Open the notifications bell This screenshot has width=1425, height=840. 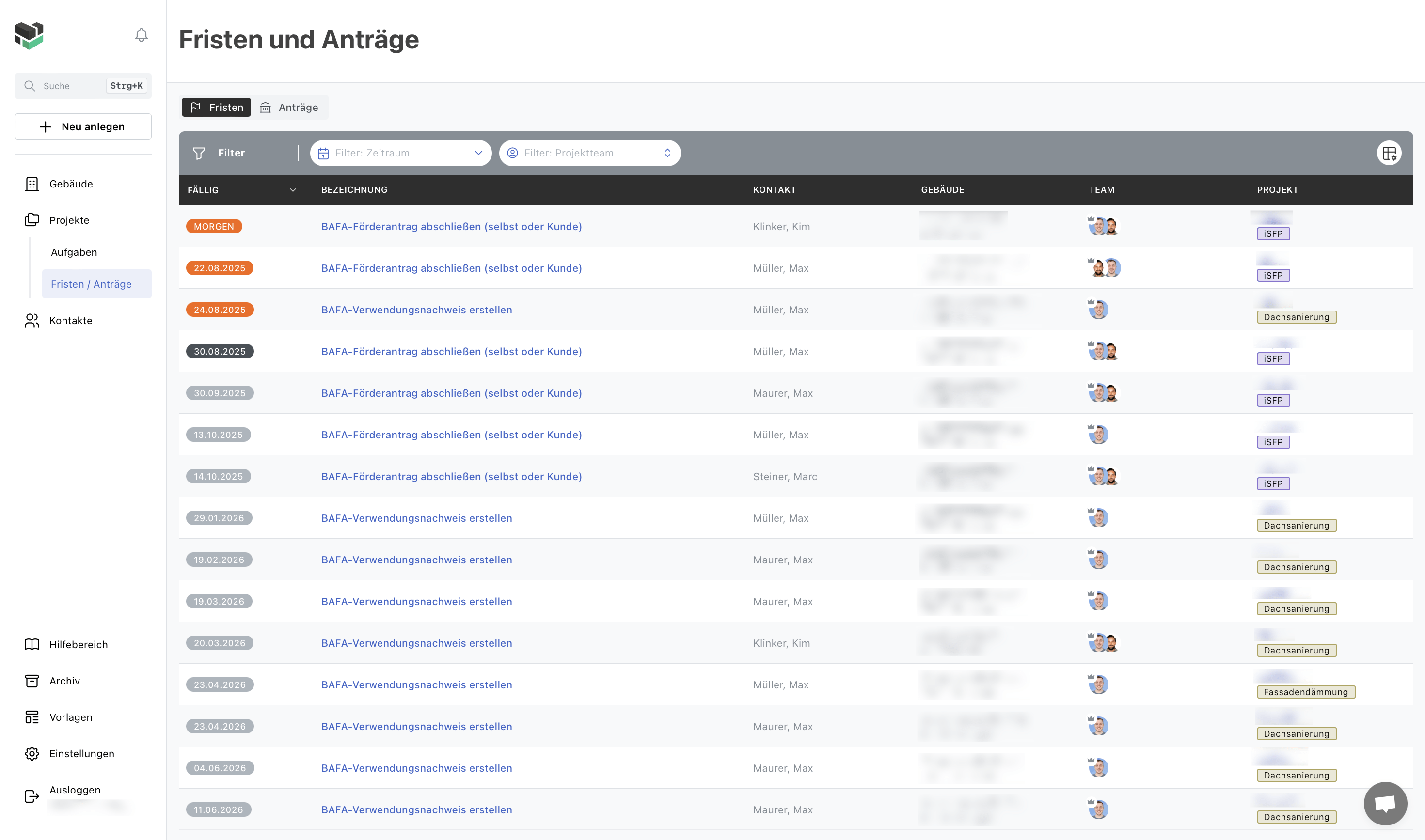pos(141,35)
